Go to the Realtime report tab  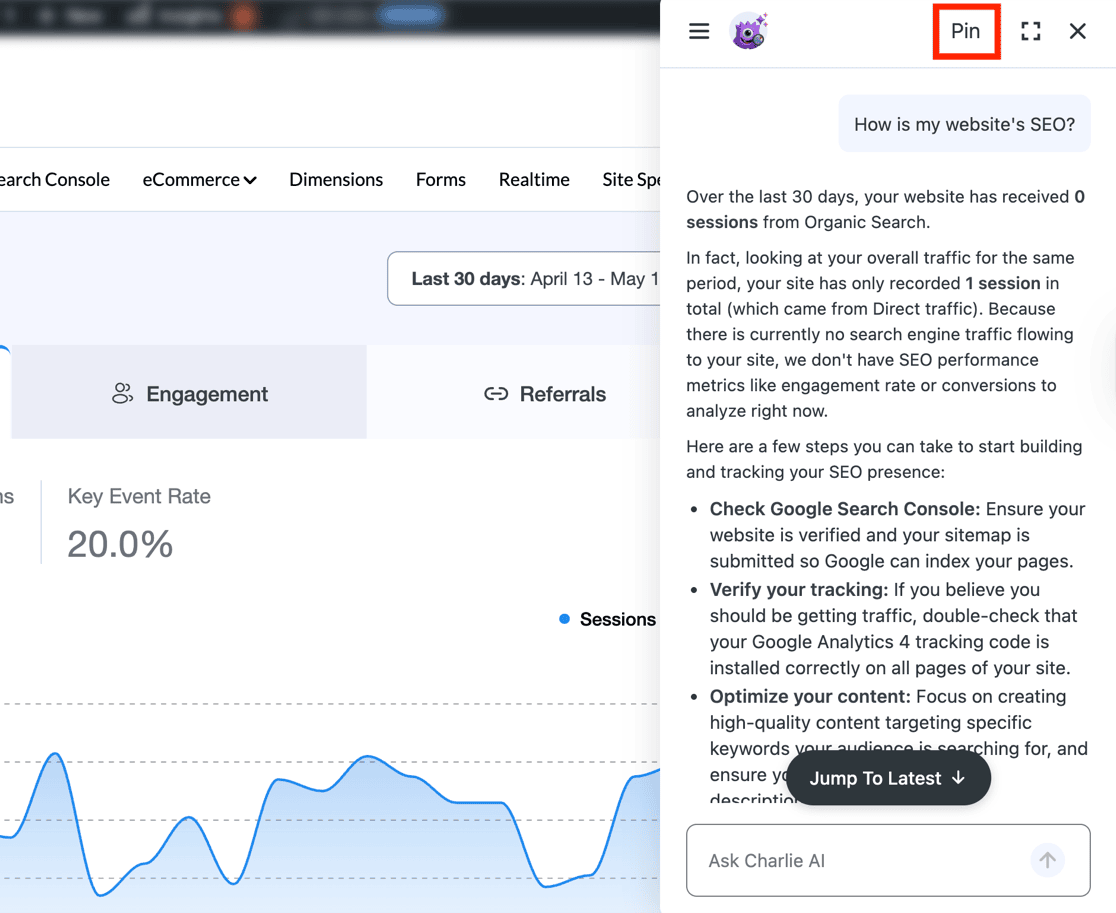(534, 180)
